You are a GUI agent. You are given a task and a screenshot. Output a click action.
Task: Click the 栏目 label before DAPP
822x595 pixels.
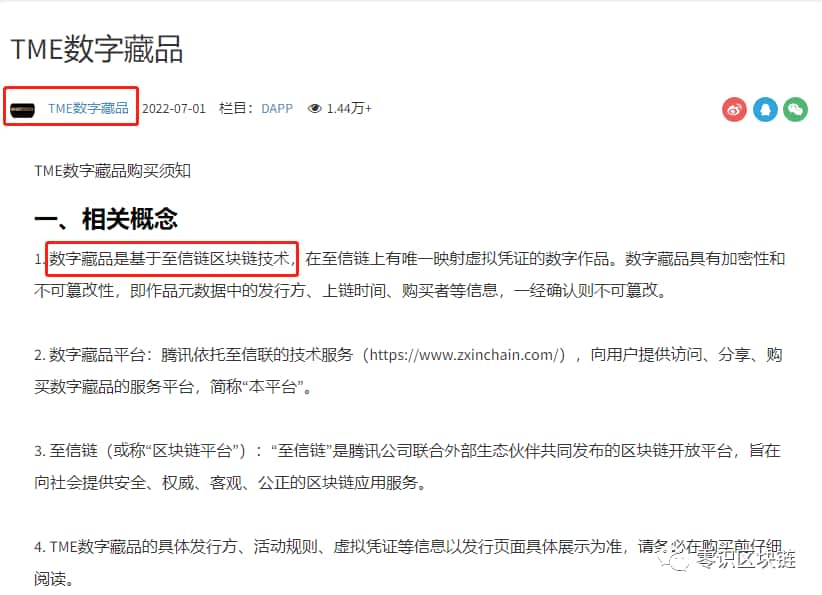(x=236, y=109)
